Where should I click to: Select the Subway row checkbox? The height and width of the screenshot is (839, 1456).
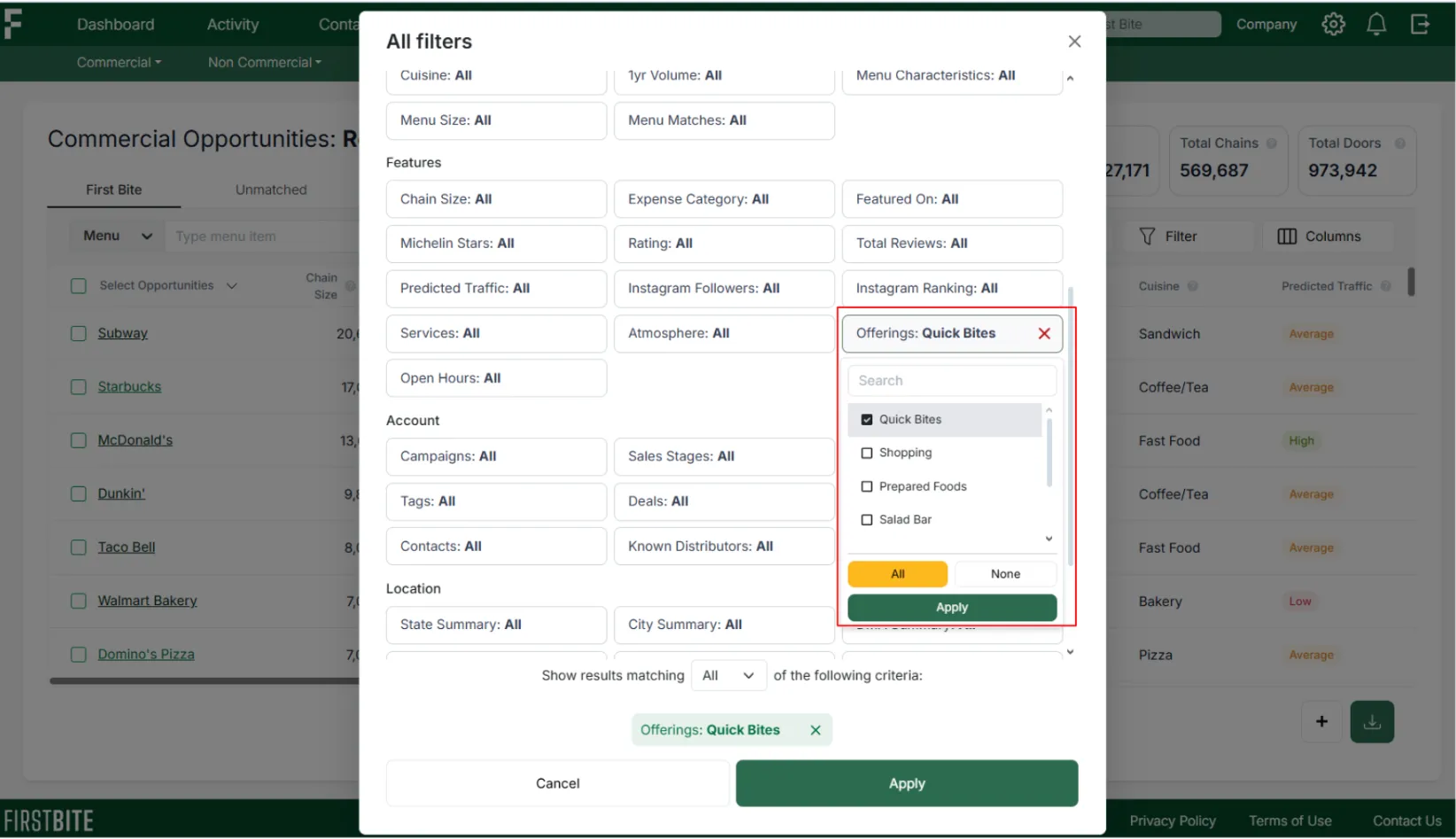[79, 334]
